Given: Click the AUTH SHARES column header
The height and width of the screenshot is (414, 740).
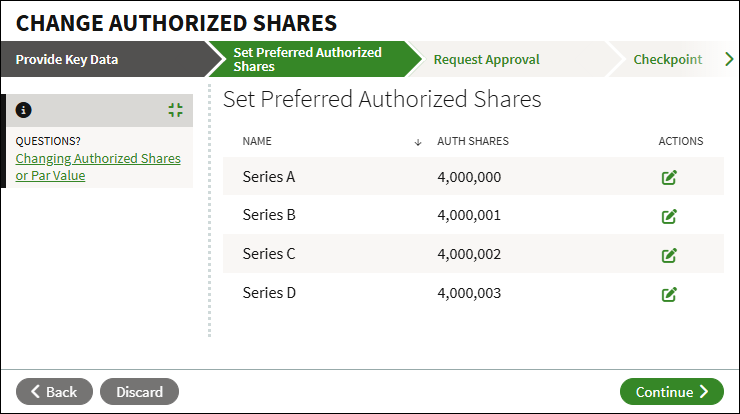Looking at the screenshot, I should click(x=473, y=141).
